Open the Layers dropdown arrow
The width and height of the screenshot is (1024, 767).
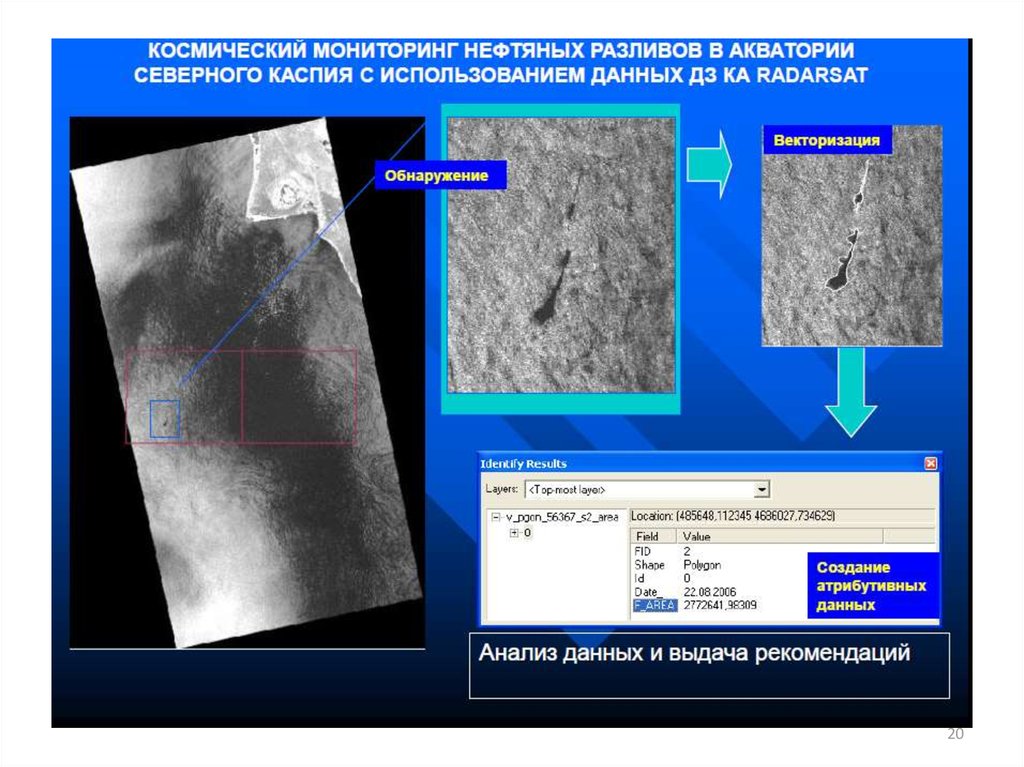coord(762,489)
